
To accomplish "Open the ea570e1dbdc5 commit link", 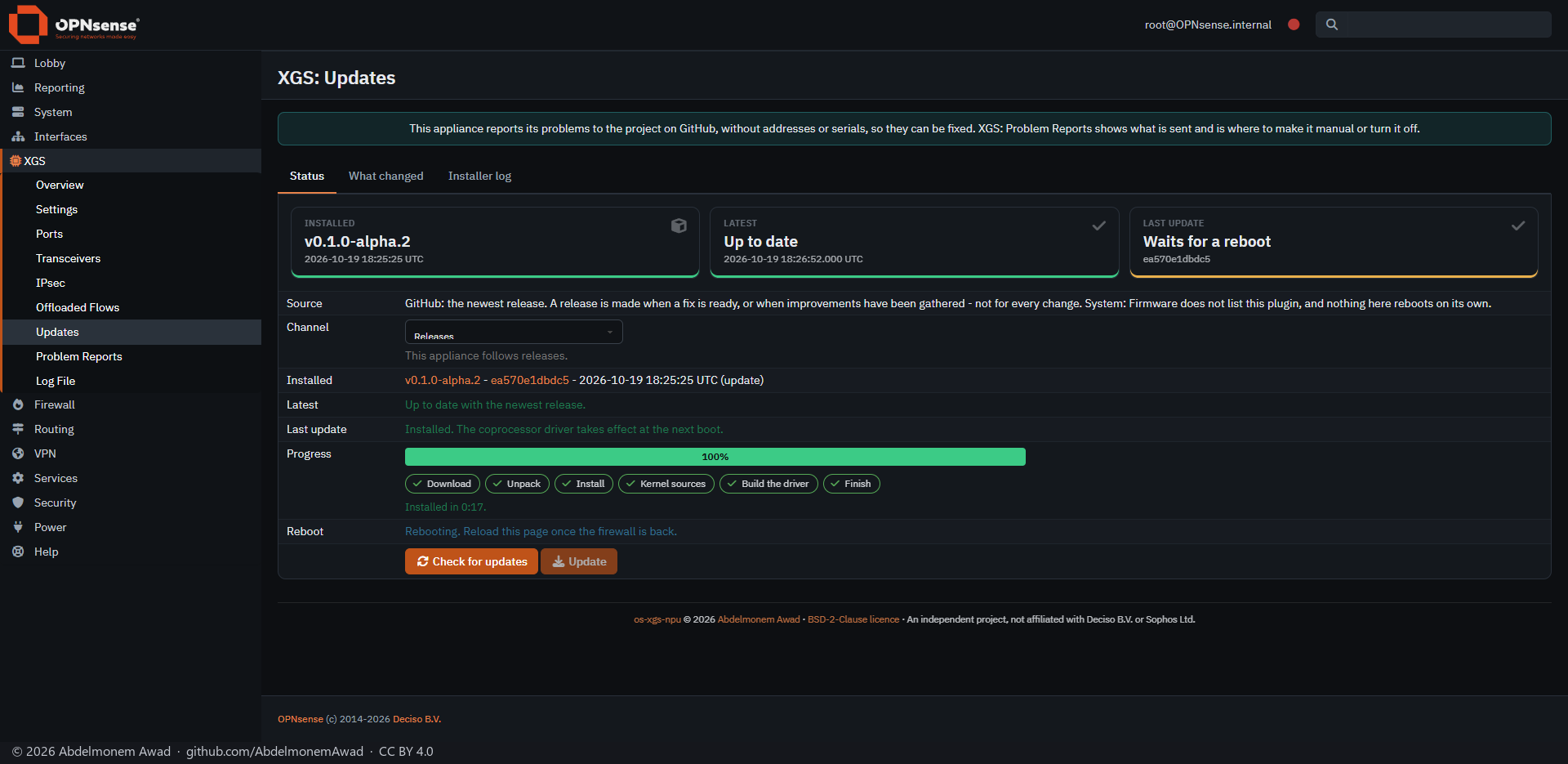I will (x=530, y=380).
